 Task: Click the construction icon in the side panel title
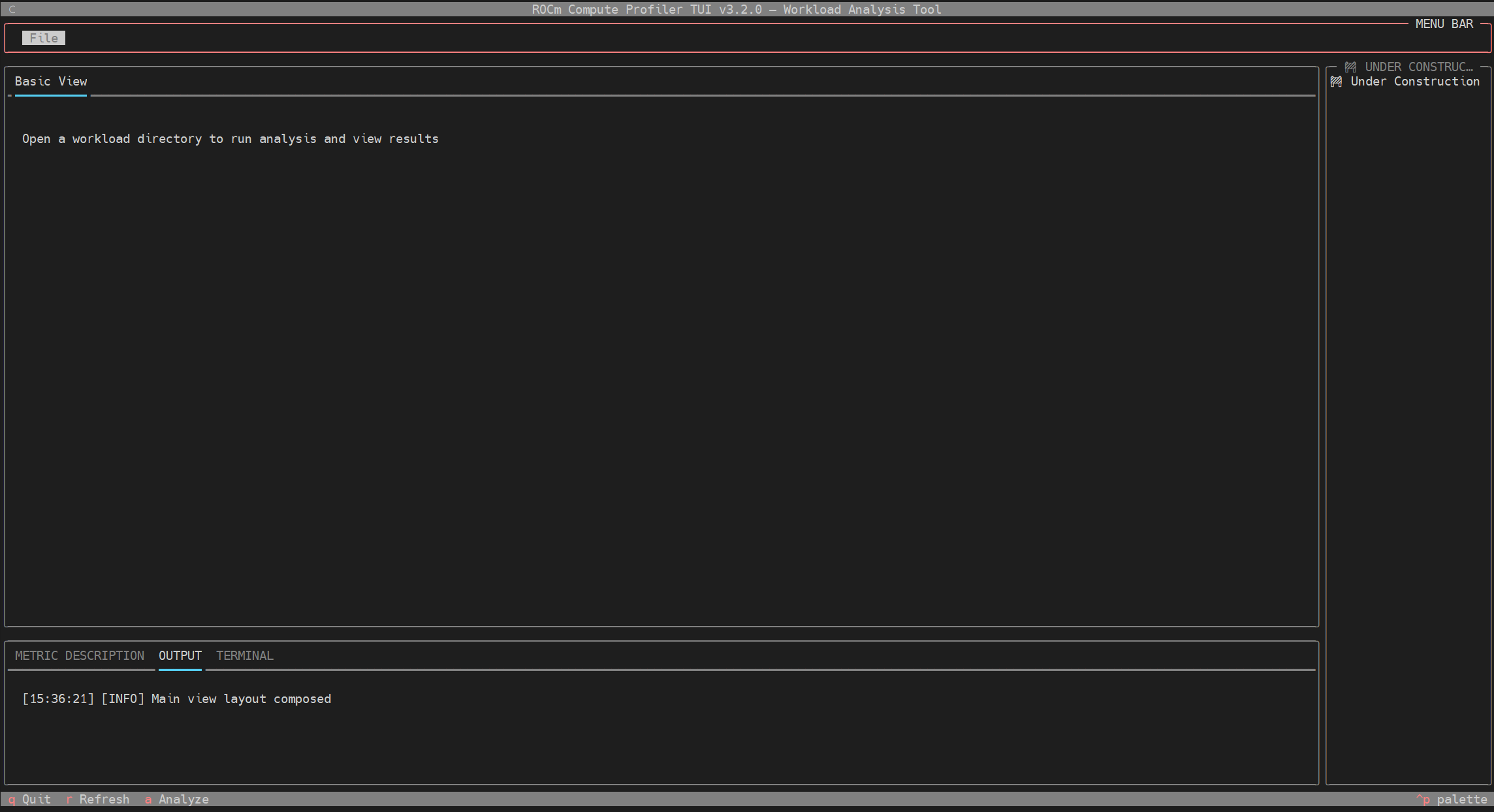(1351, 67)
